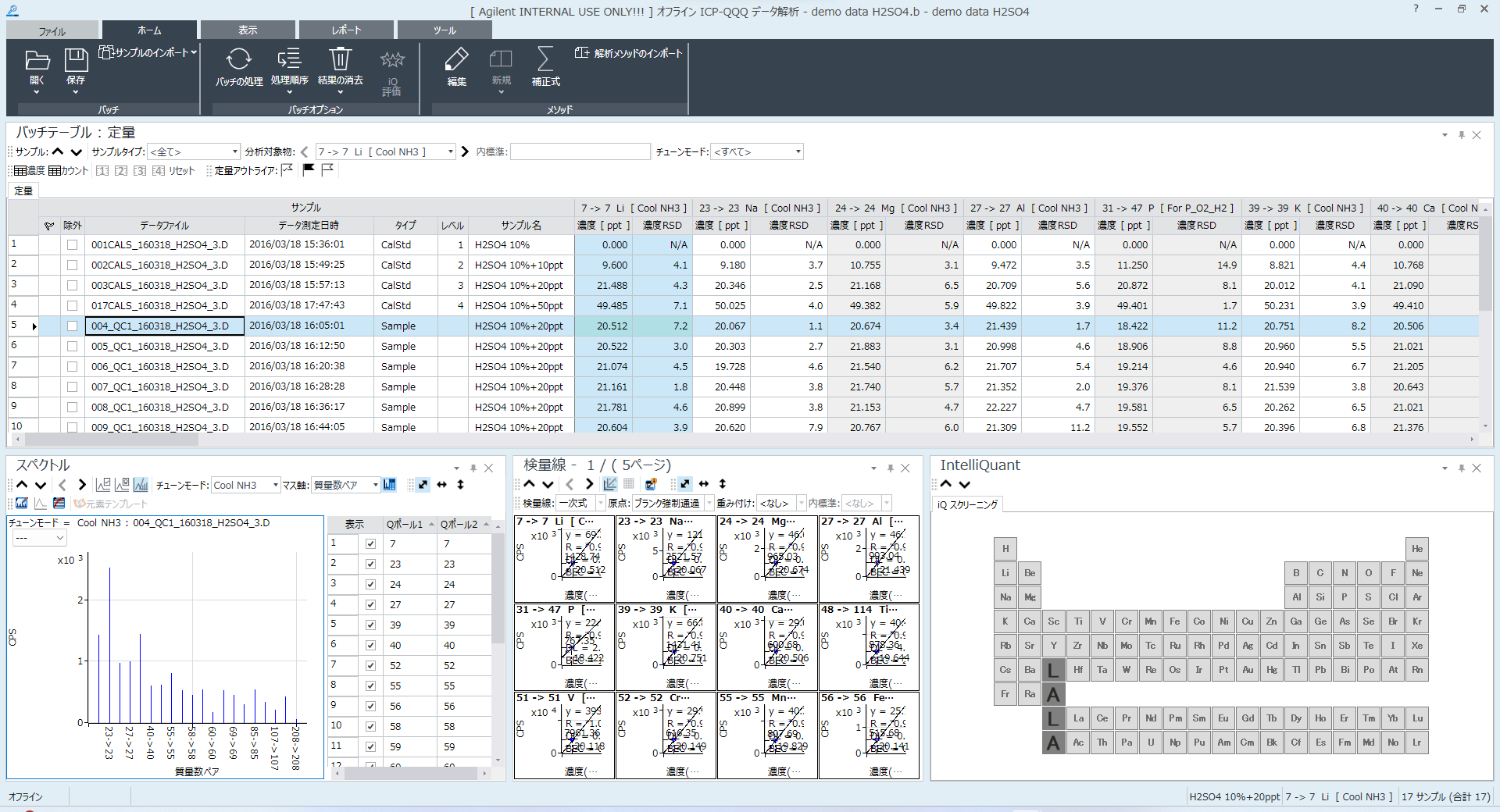The image size is (1500, 812).
Task: Click IntelliQuant previous sample up arrow
Action: pos(946,484)
